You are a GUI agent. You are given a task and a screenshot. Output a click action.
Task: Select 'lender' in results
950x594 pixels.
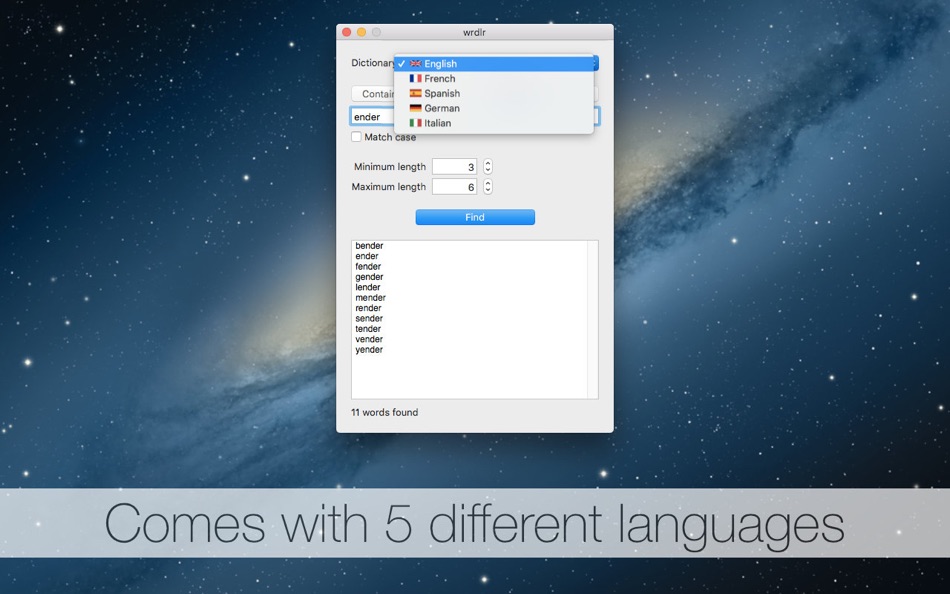pyautogui.click(x=368, y=287)
